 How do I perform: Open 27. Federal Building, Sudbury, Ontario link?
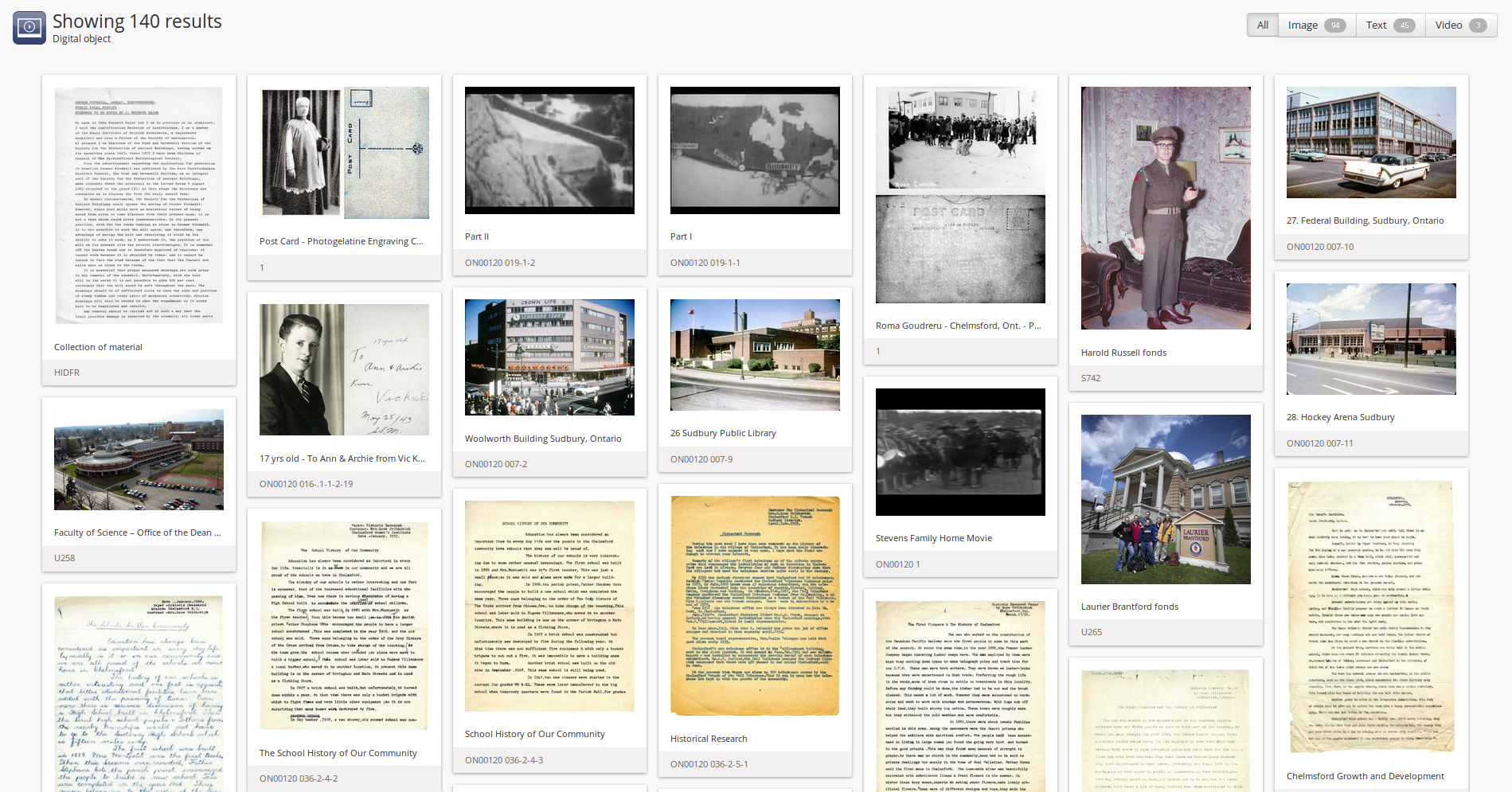(x=1365, y=220)
